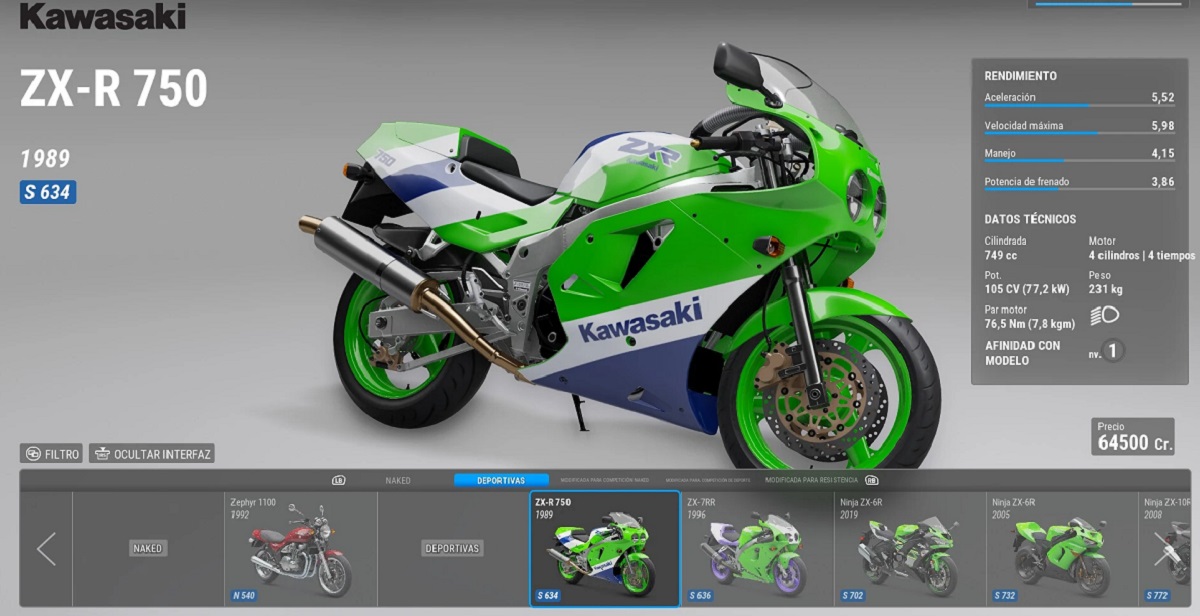Viewport: 1200px width, 616px height.
Task: Click the N 540 badge on Zephyr card
Action: pos(243,595)
